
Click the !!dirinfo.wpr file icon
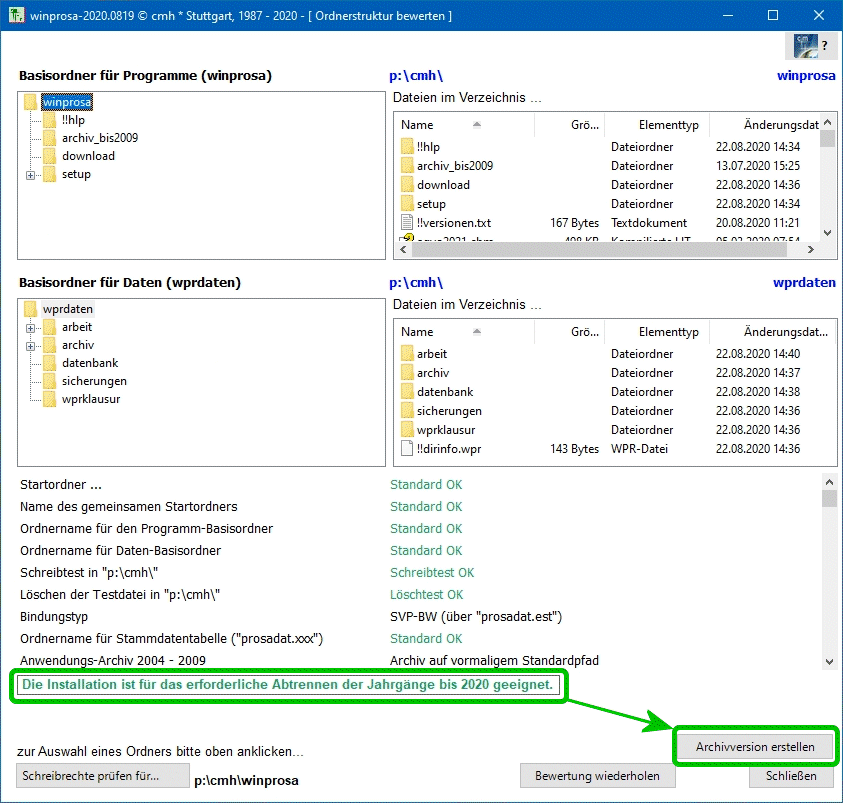click(x=406, y=449)
